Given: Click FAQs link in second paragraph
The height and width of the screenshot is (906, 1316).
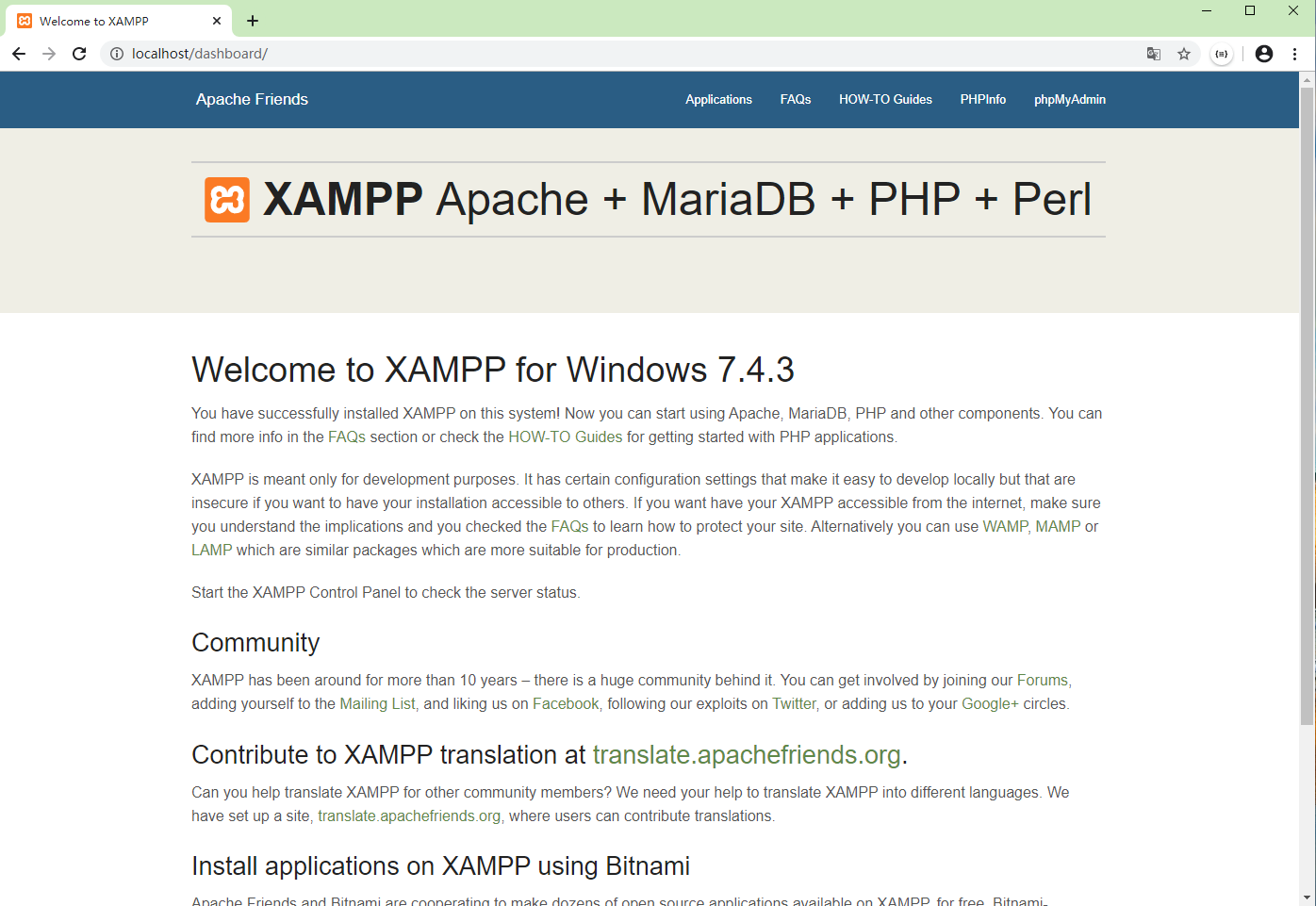Looking at the screenshot, I should pos(569,526).
